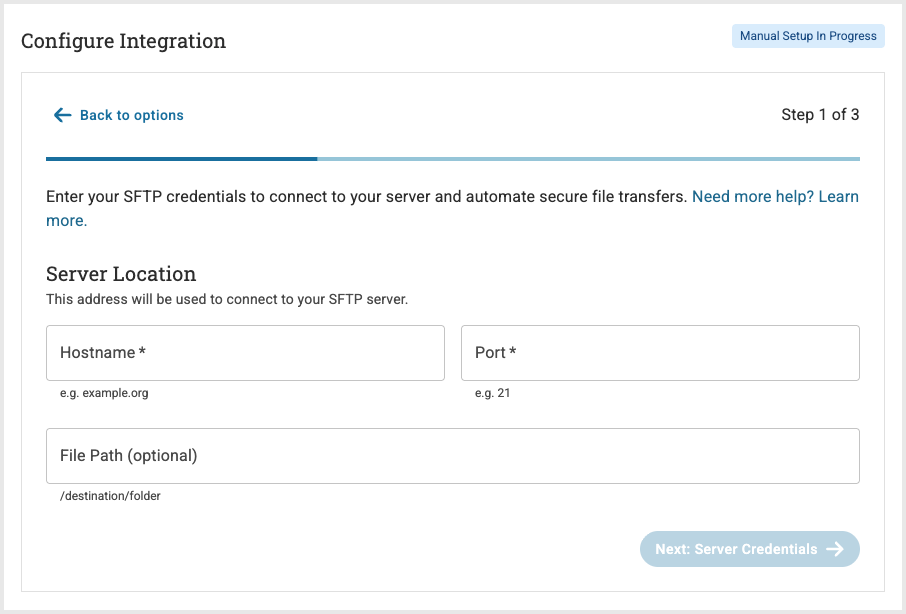Screen dimensions: 906x614
Task: Click the completed dark segment of progress bar
Action: click(x=181, y=159)
